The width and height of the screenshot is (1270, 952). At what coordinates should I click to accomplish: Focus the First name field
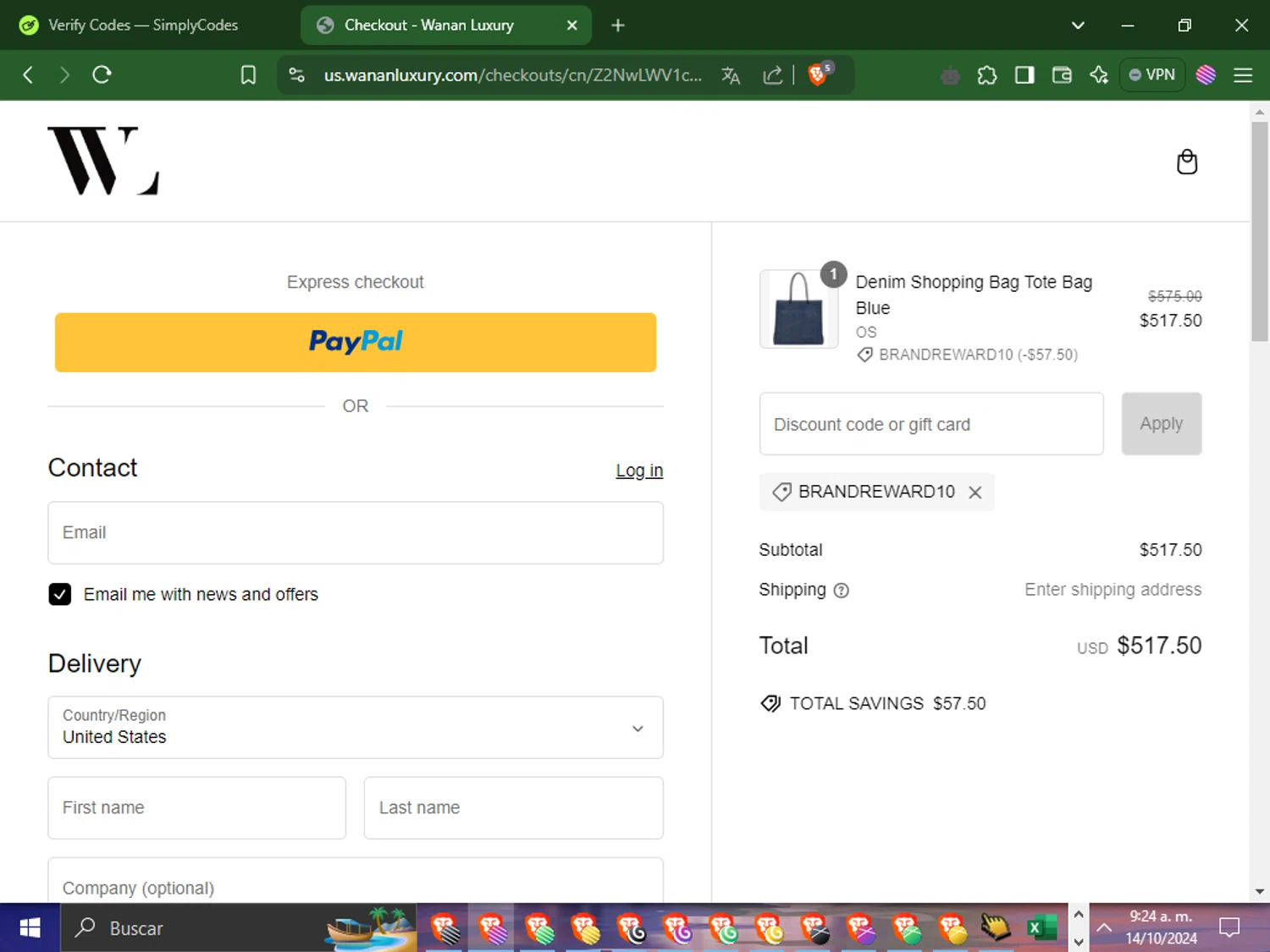pyautogui.click(x=197, y=808)
